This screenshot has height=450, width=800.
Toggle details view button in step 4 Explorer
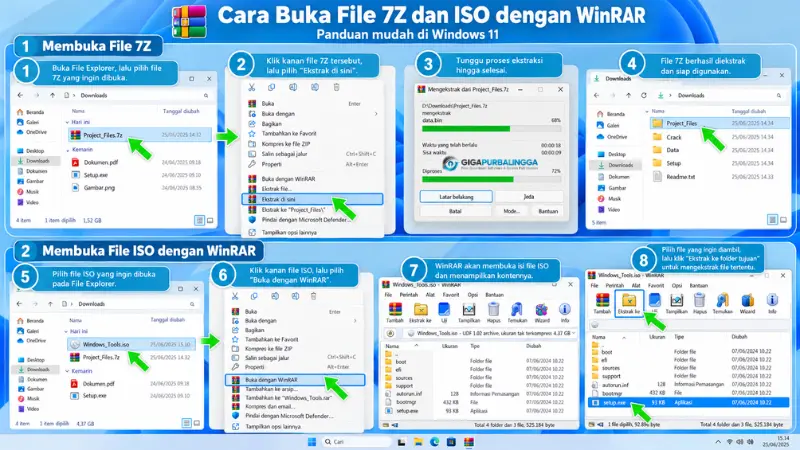point(772,220)
